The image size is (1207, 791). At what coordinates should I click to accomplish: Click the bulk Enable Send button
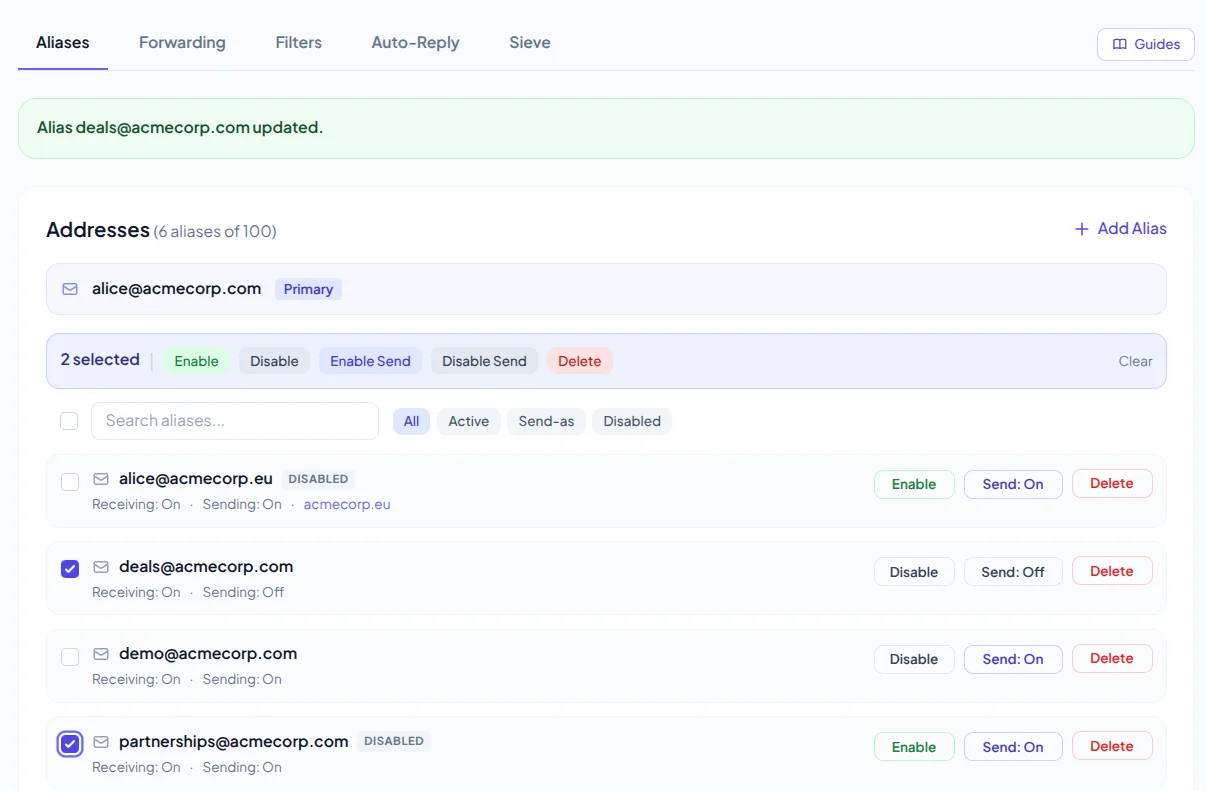[370, 361]
